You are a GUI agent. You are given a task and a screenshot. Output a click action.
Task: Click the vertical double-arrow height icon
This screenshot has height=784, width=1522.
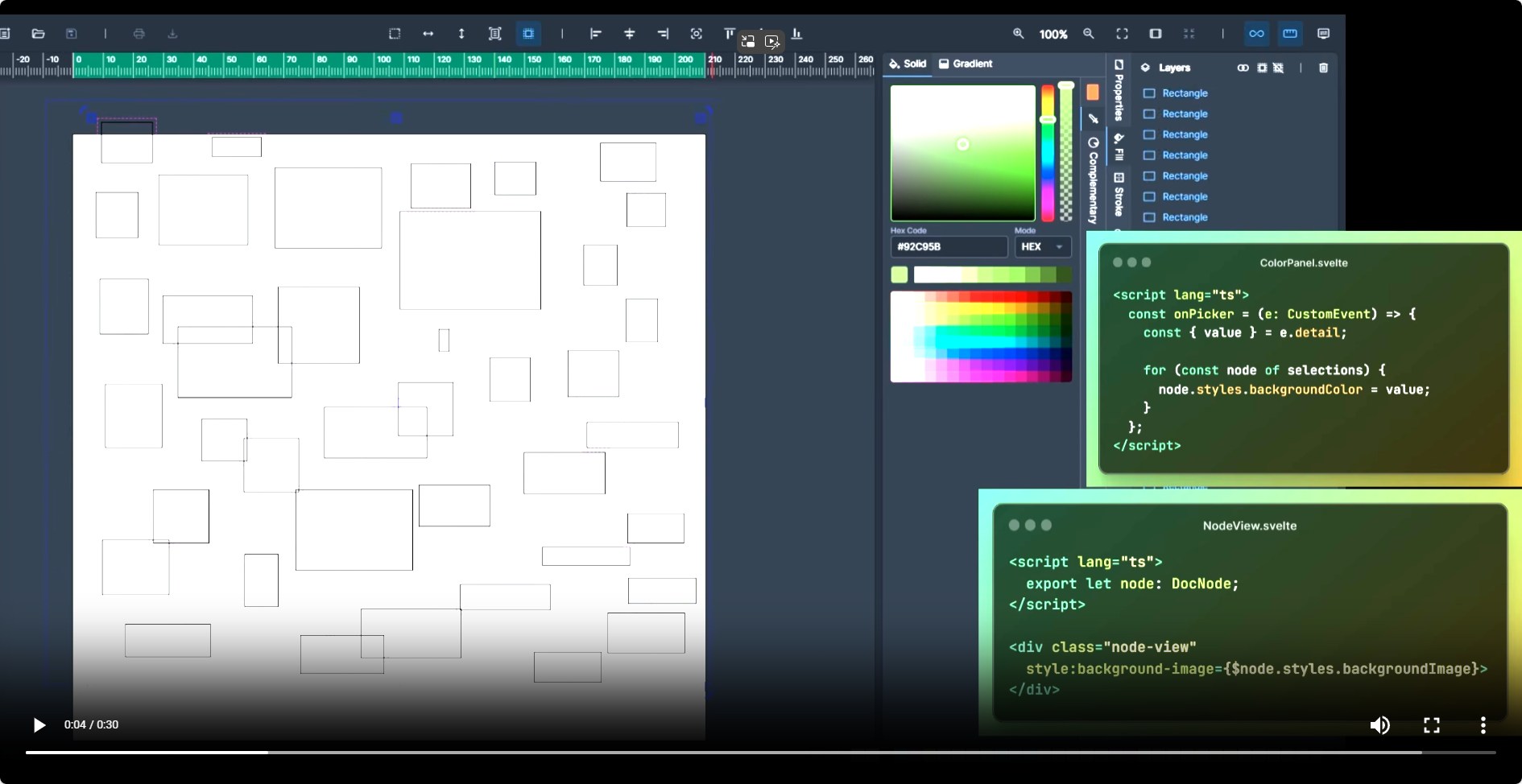click(x=461, y=34)
